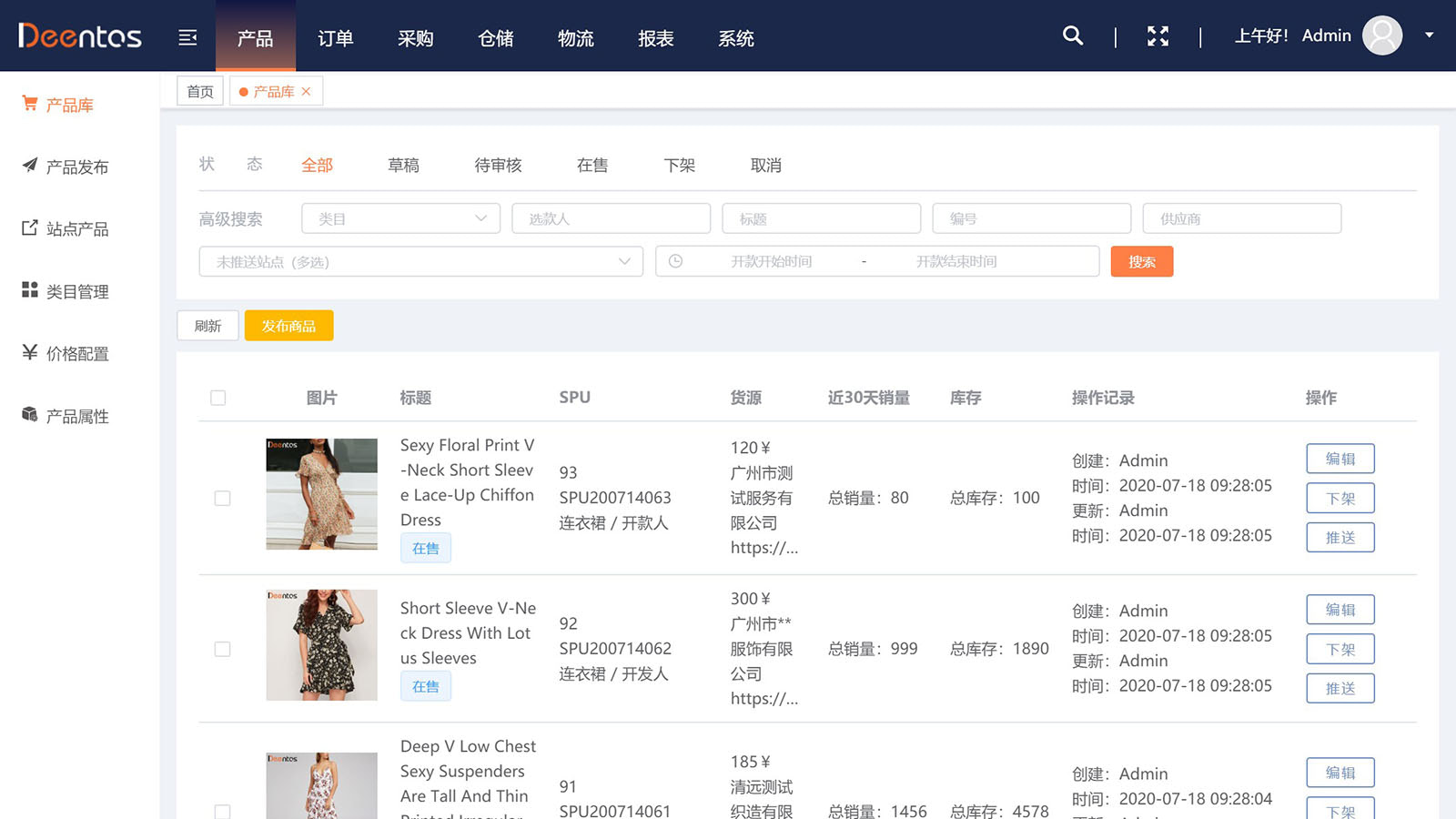Click 下架 for SPU200714063
The width and height of the screenshot is (1456, 819).
coord(1340,498)
